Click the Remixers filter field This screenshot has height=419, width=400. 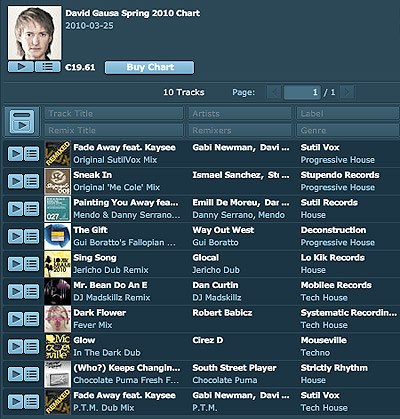[240, 130]
